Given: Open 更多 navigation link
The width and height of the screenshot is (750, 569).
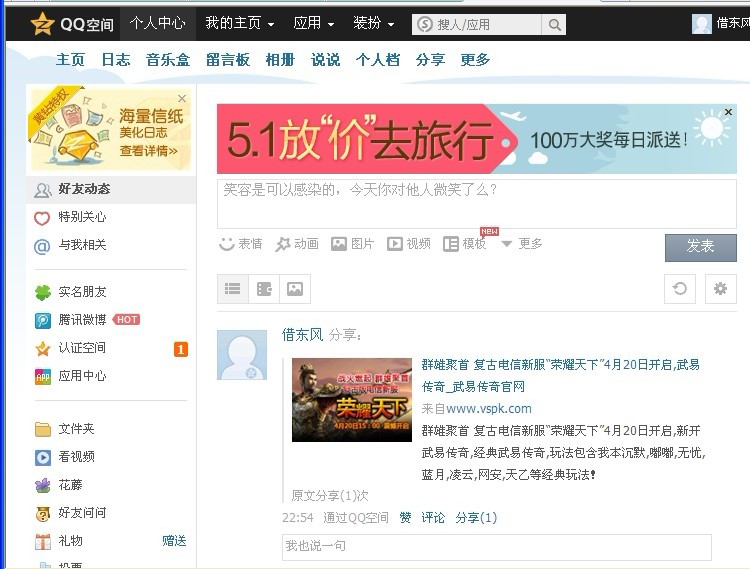Looking at the screenshot, I should (x=475, y=60).
